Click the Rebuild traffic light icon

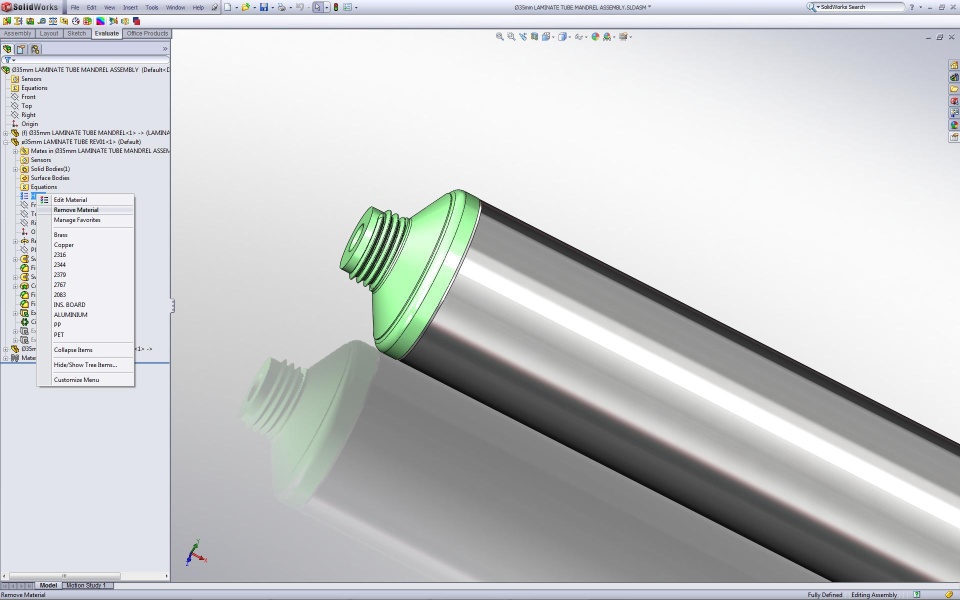point(336,7)
